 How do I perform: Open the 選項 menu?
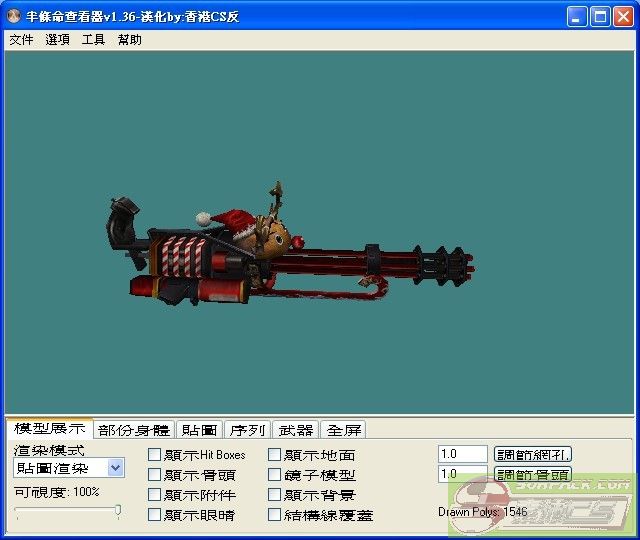(x=58, y=40)
